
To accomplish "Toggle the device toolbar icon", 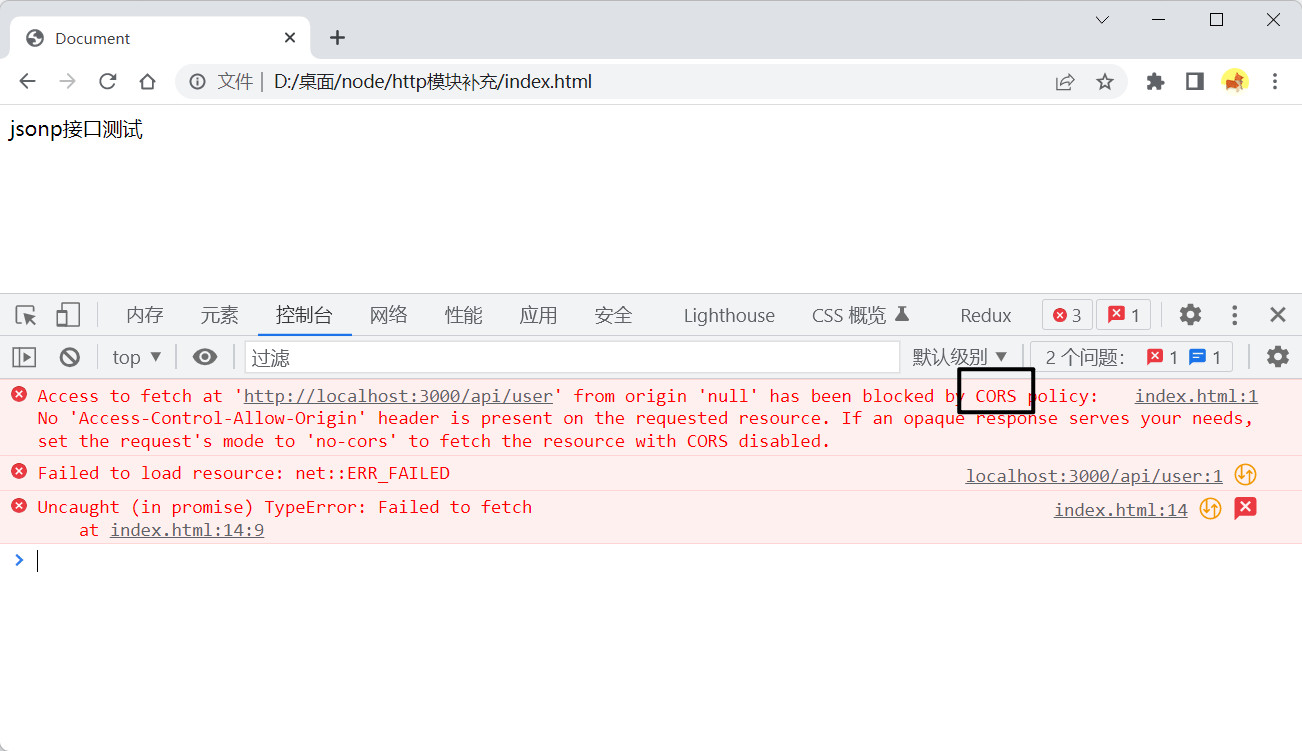I will point(67,316).
